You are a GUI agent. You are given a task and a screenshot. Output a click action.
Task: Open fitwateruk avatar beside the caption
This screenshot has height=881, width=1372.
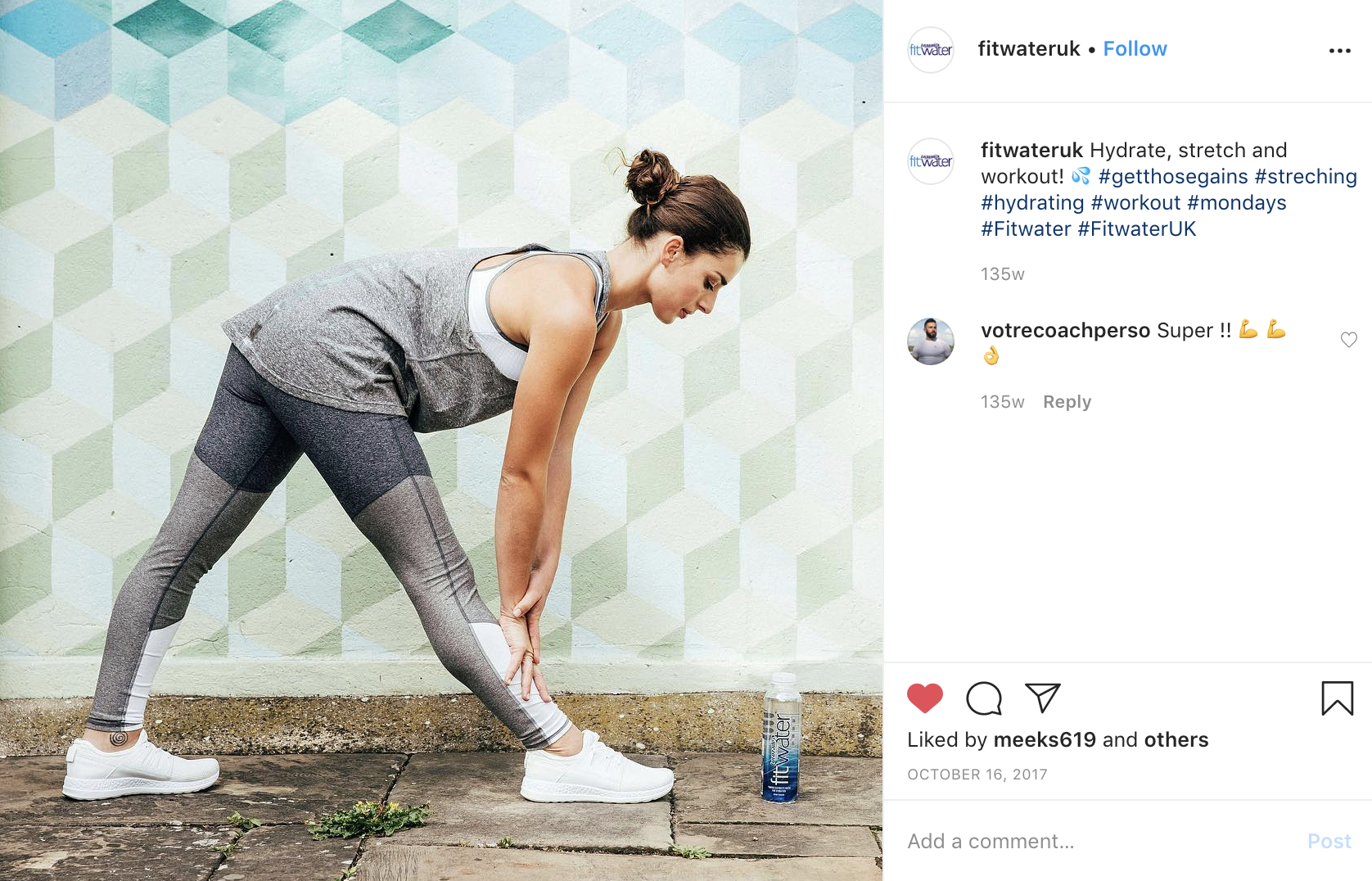click(x=931, y=161)
